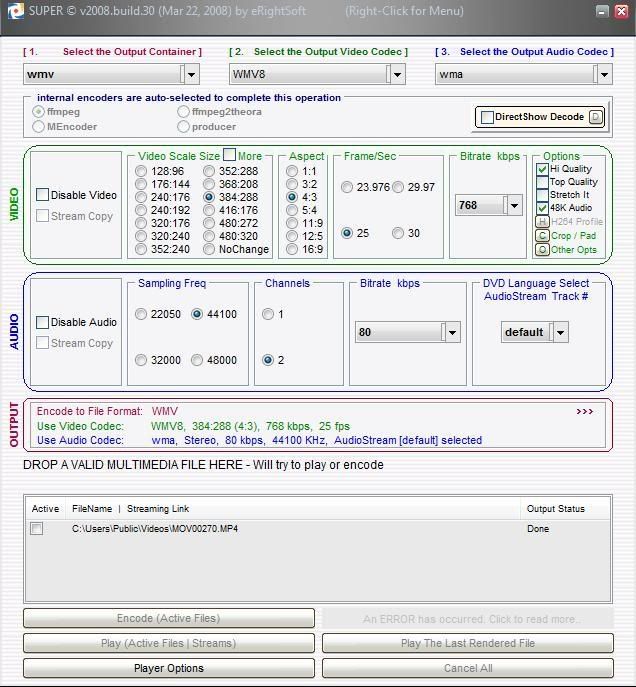This screenshot has height=687, width=636.
Task: Click Play The Last Rendered File
Action: pos(468,643)
